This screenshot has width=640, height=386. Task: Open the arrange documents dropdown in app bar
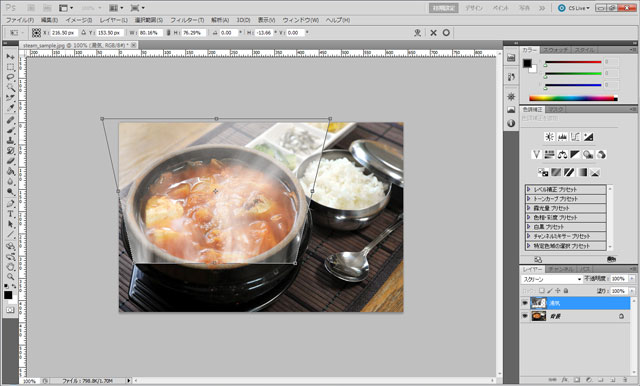[116, 8]
